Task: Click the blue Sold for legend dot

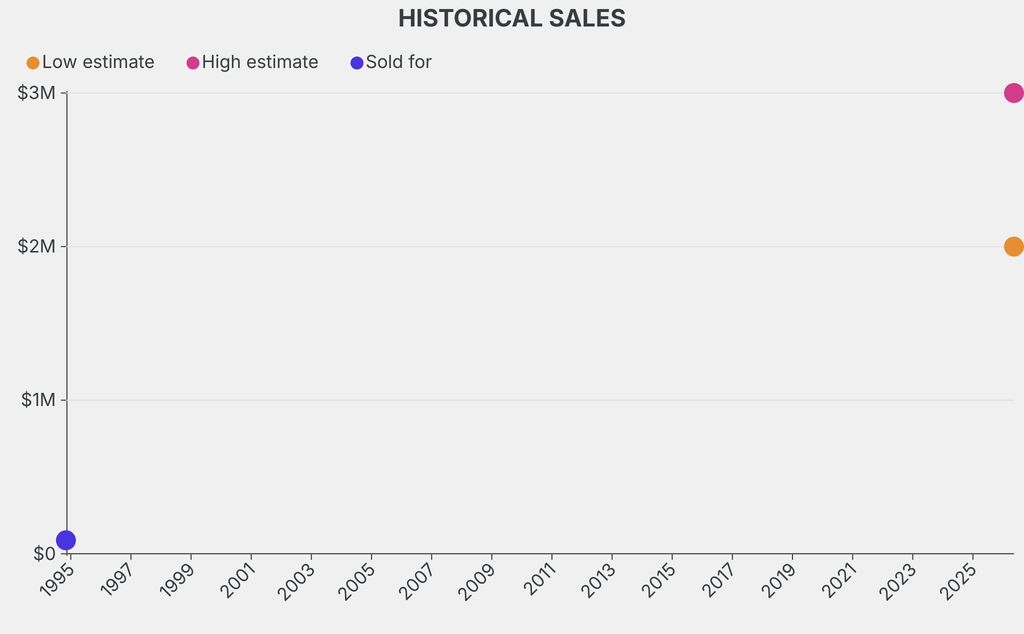Action: [x=357, y=63]
